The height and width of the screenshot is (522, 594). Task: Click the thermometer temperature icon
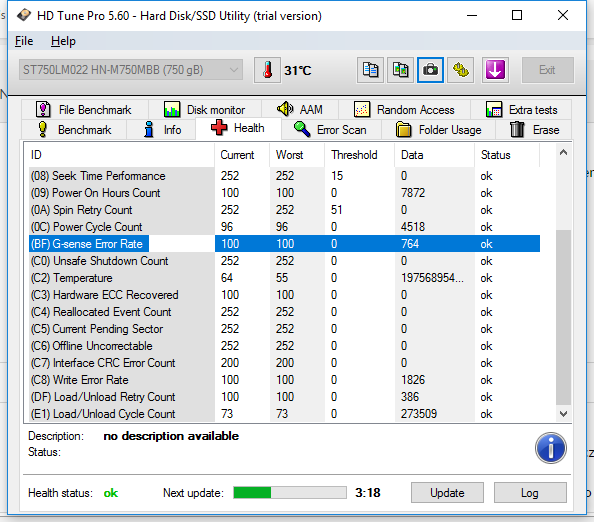267,70
